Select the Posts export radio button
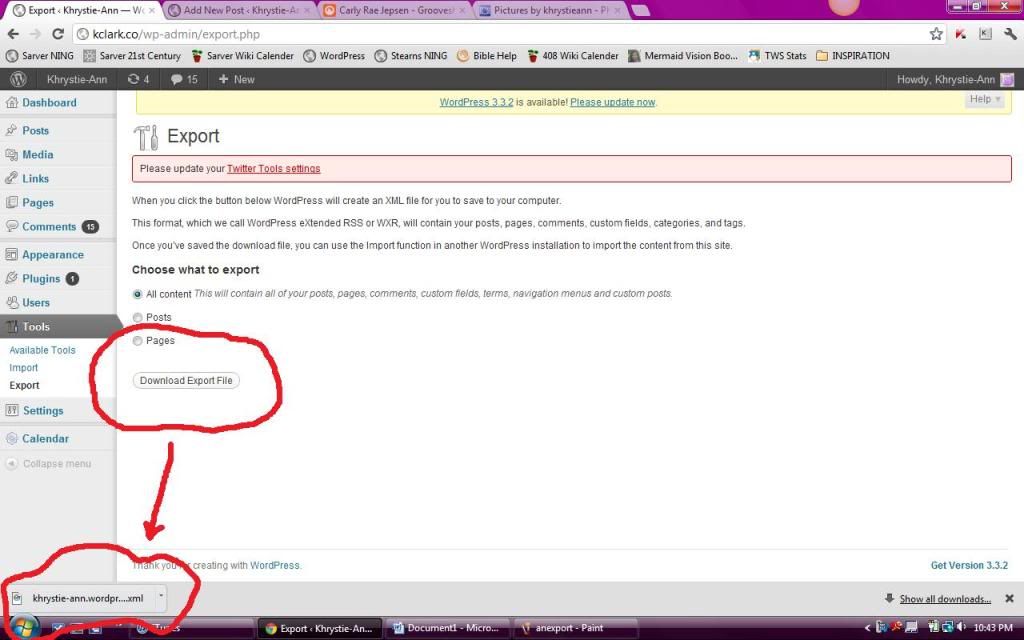Viewport: 1024px width, 640px height. [x=137, y=317]
